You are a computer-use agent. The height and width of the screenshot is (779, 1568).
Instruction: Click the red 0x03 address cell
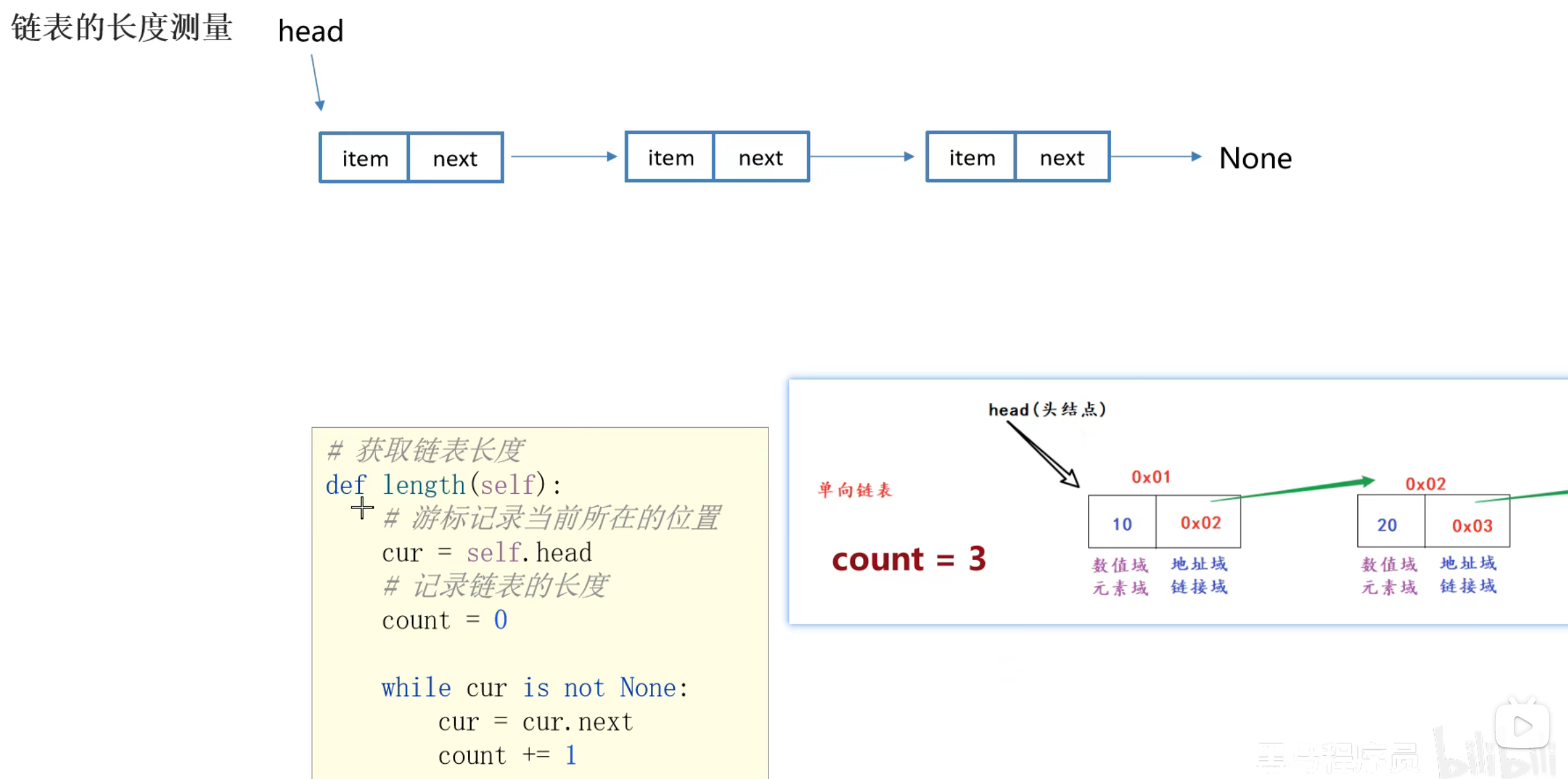[x=1472, y=525]
